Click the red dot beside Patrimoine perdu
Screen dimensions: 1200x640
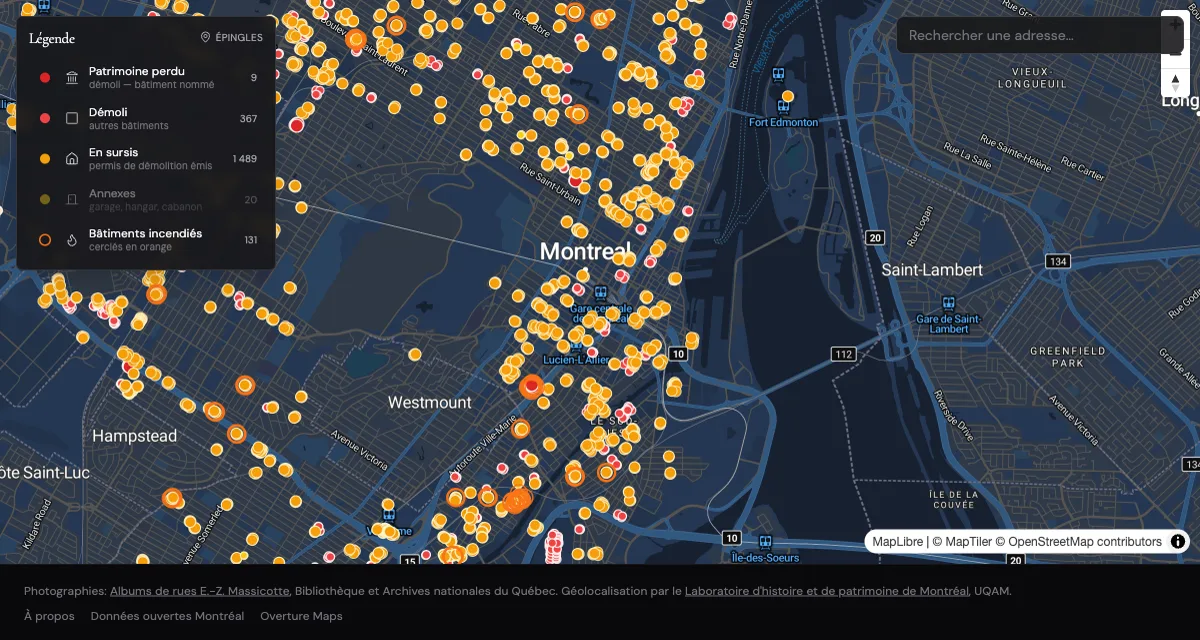pyautogui.click(x=44, y=78)
